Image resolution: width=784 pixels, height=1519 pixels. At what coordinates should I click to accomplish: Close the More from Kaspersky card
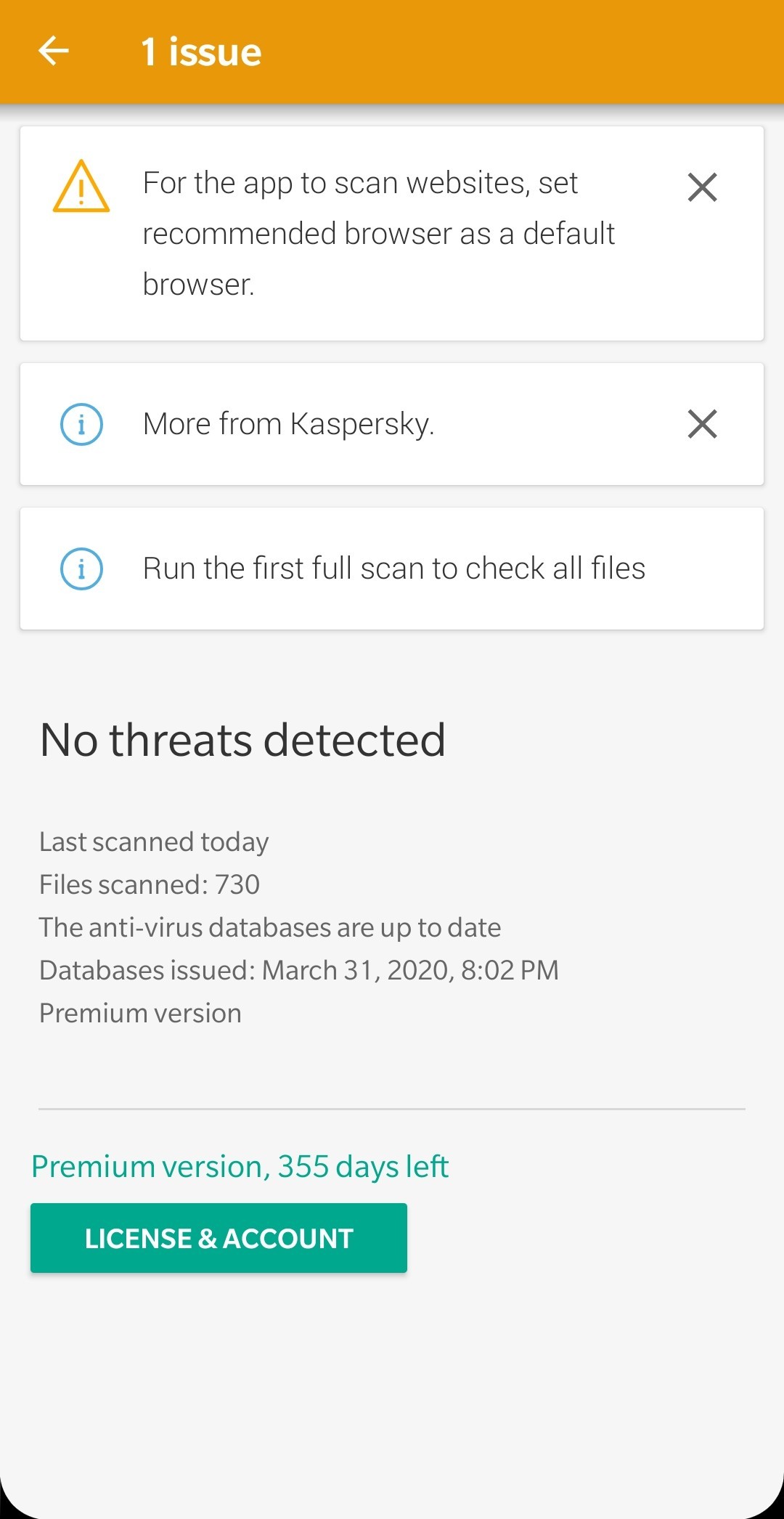(702, 424)
